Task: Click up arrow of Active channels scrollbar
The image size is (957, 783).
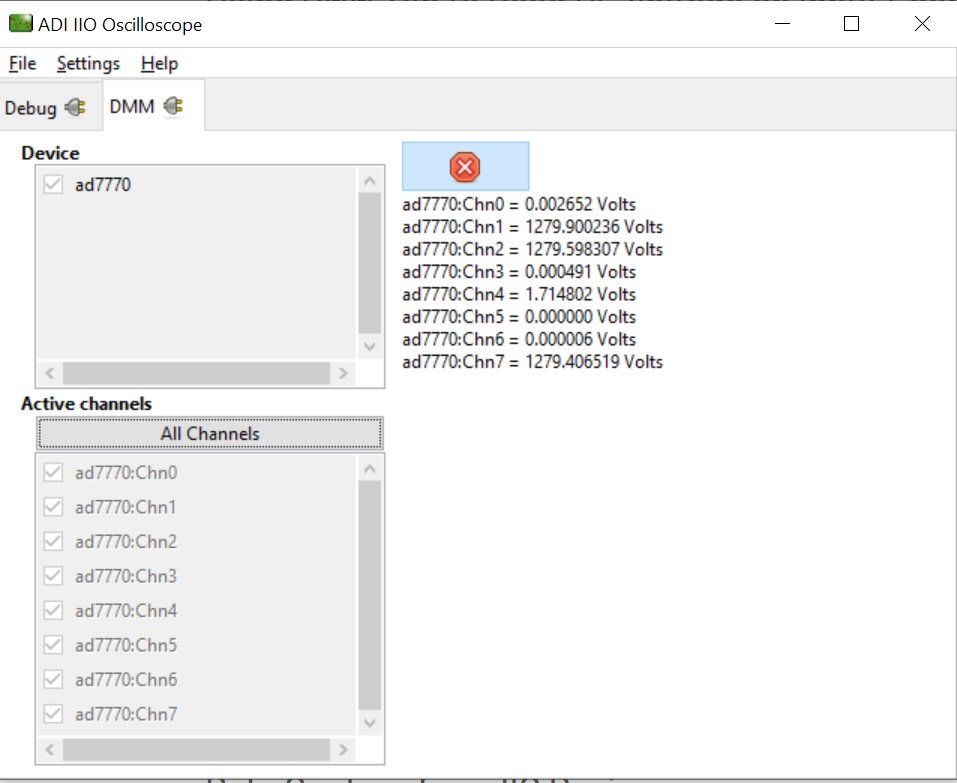Action: pyautogui.click(x=369, y=469)
